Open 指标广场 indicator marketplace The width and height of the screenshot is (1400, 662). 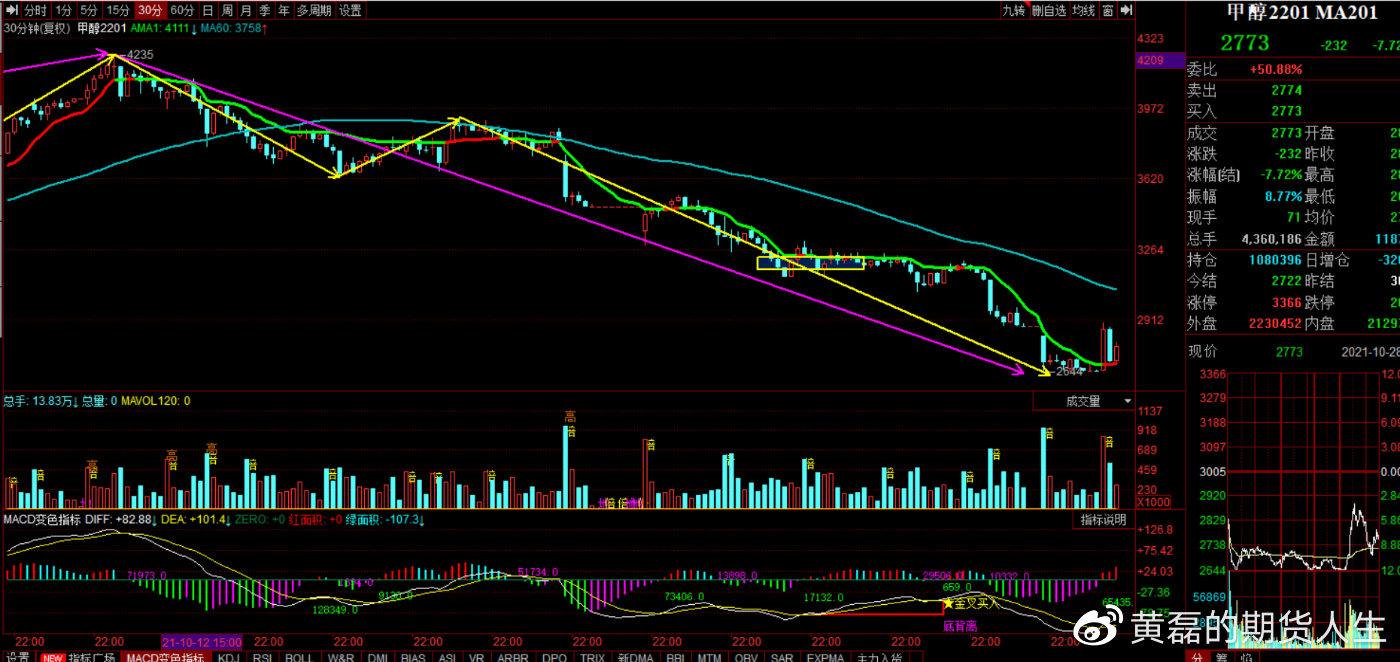(x=92, y=657)
